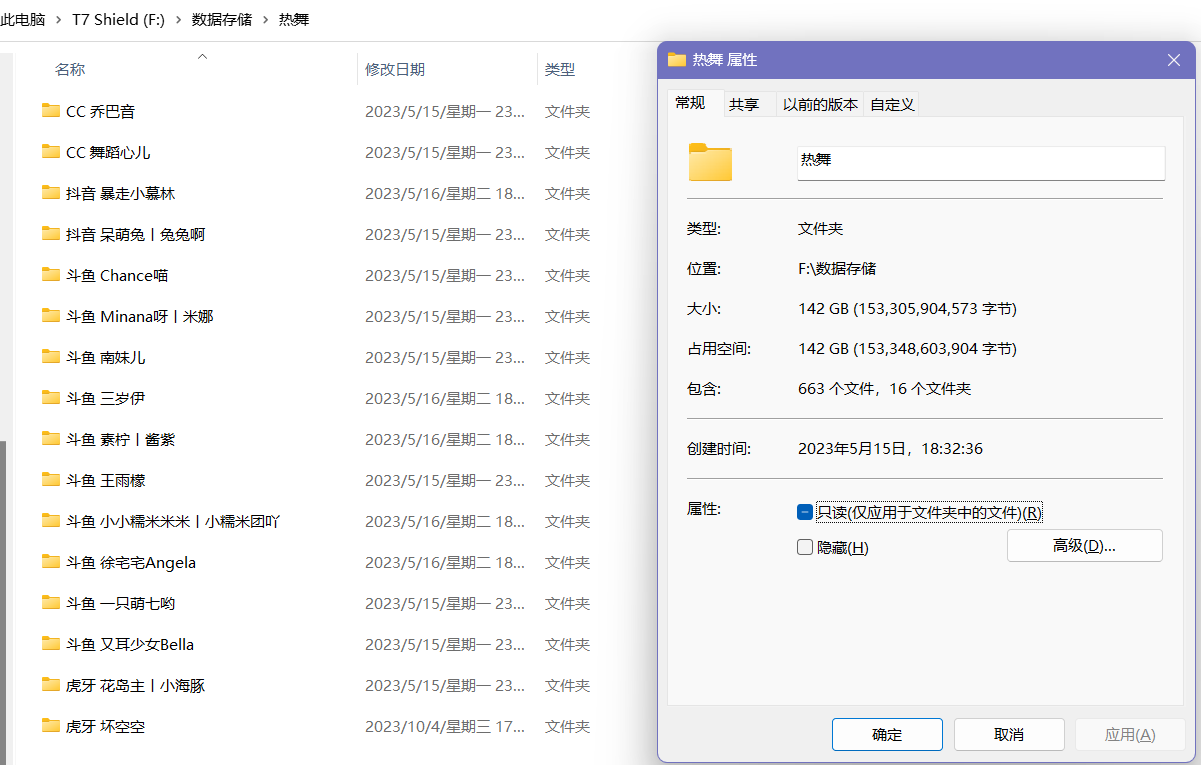
Task: Select folder name 虎牙 坏空空
Action: pyautogui.click(x=105, y=726)
